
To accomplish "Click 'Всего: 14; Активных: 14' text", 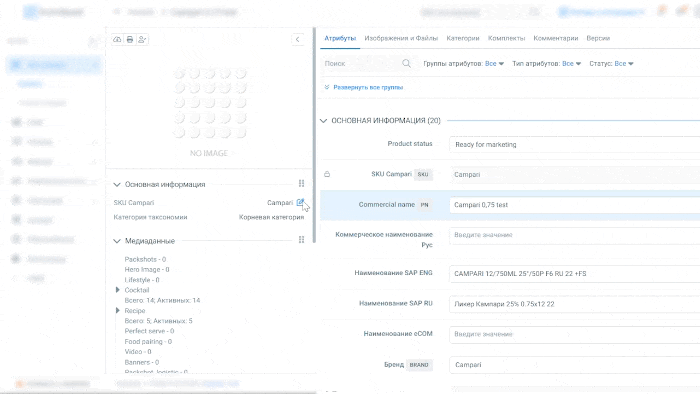I will (162, 300).
